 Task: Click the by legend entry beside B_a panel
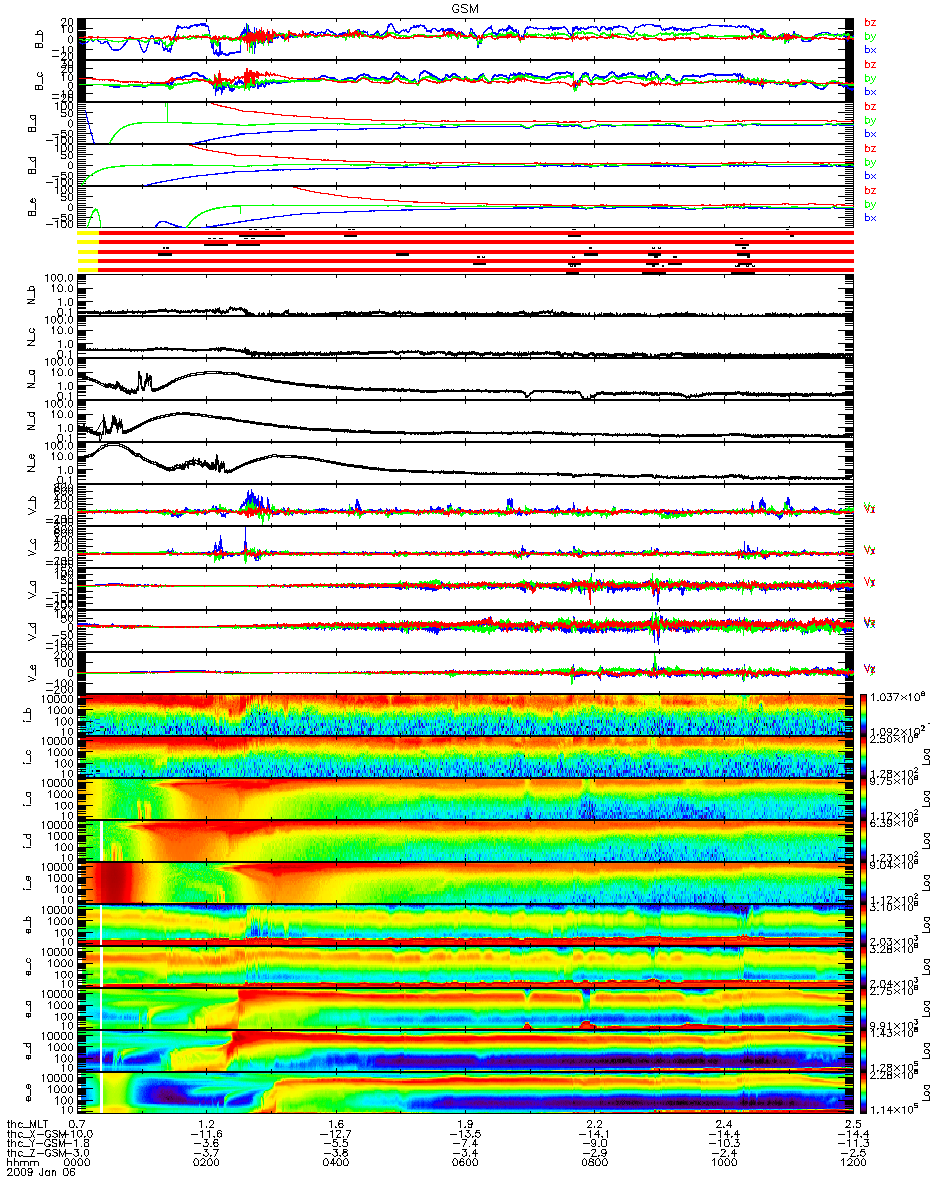pos(870,120)
